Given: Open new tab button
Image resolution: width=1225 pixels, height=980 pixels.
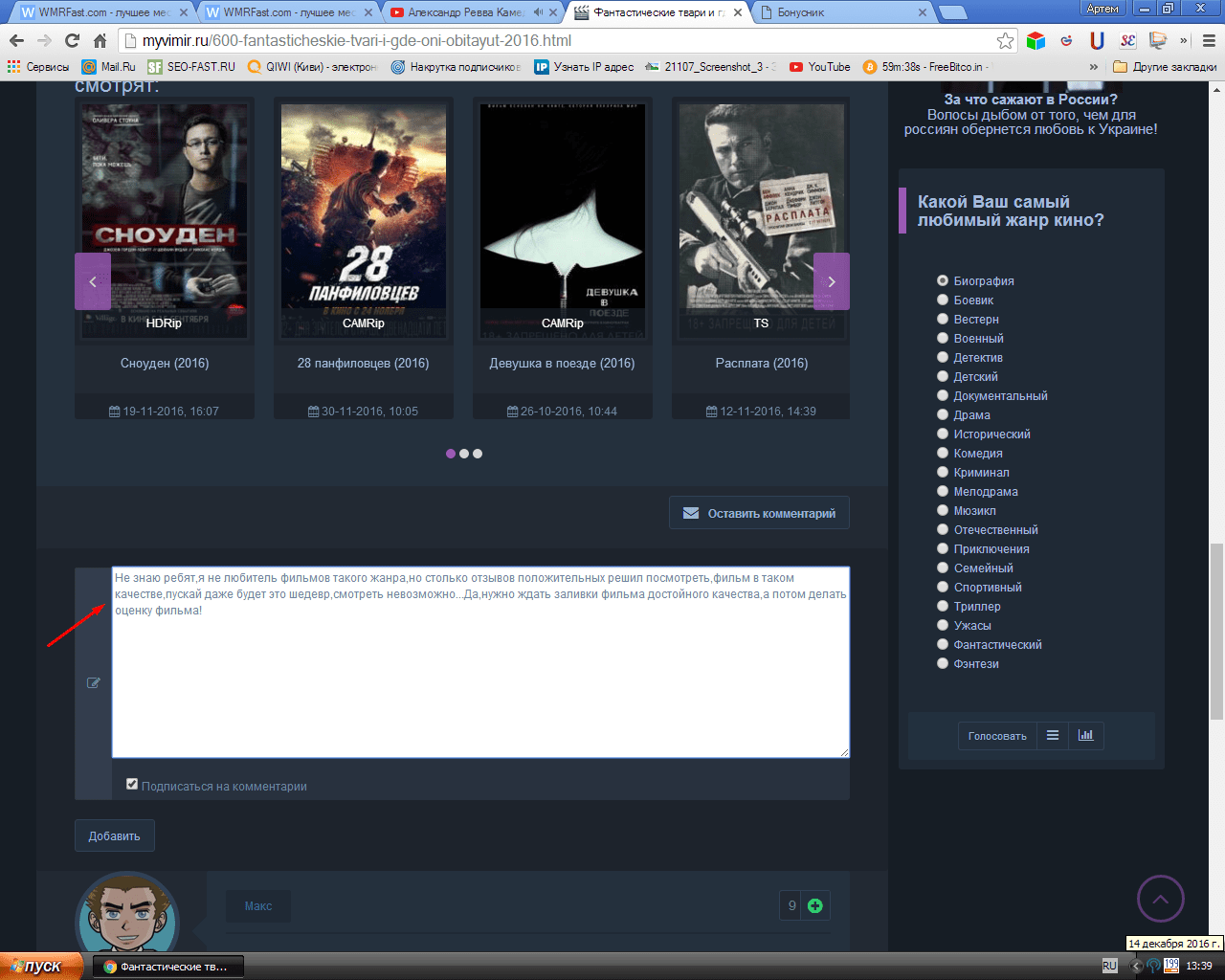Looking at the screenshot, I should pos(952,12).
